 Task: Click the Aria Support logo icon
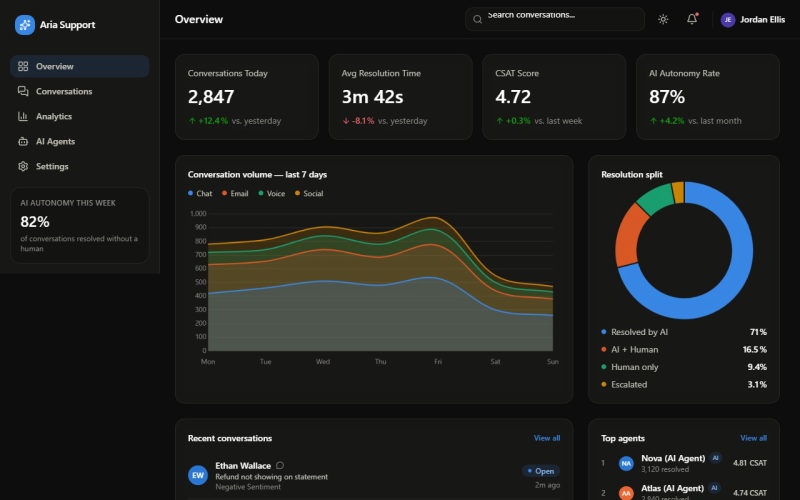pos(24,24)
